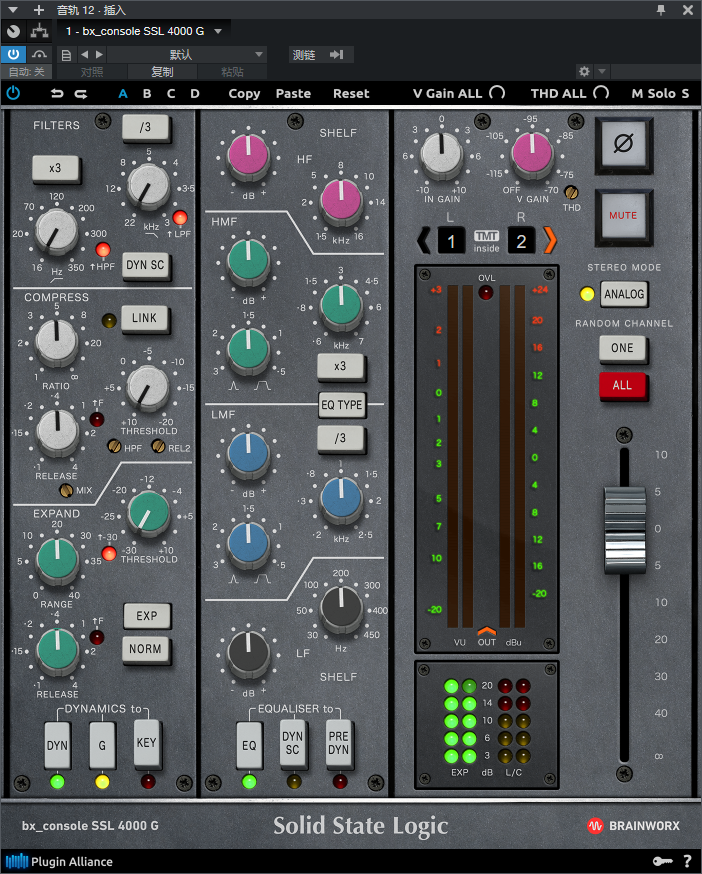Click the preset file page icon
This screenshot has height=874, width=702.
tap(66, 55)
